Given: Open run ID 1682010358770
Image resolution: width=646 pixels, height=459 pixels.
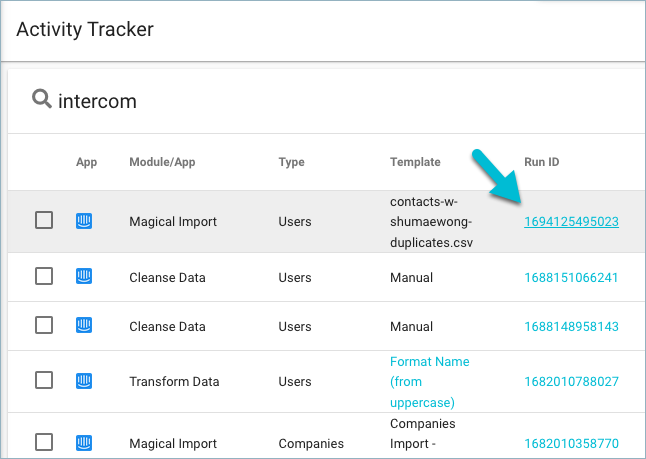Looking at the screenshot, I should 571,444.
